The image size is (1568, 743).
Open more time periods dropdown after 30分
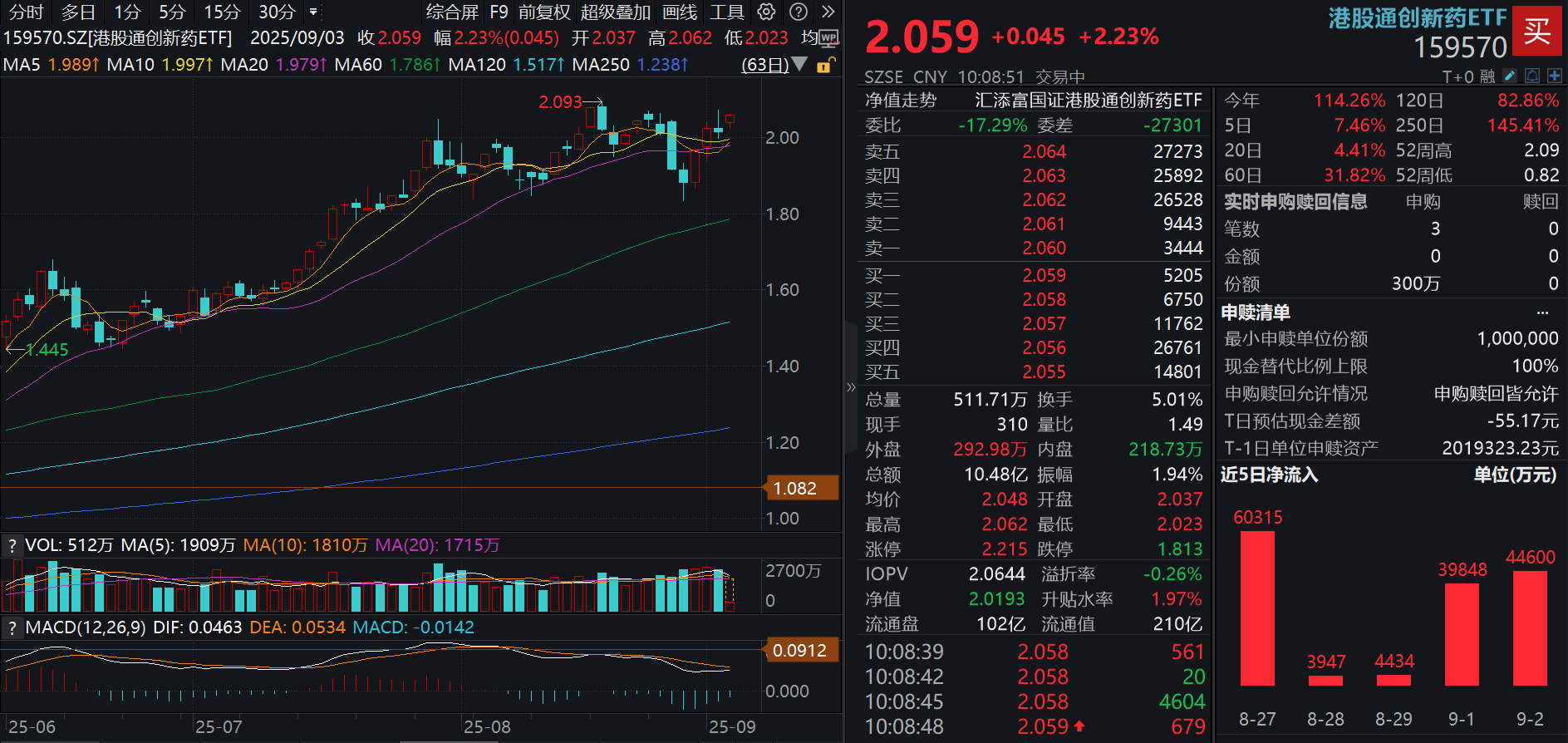coord(313,12)
